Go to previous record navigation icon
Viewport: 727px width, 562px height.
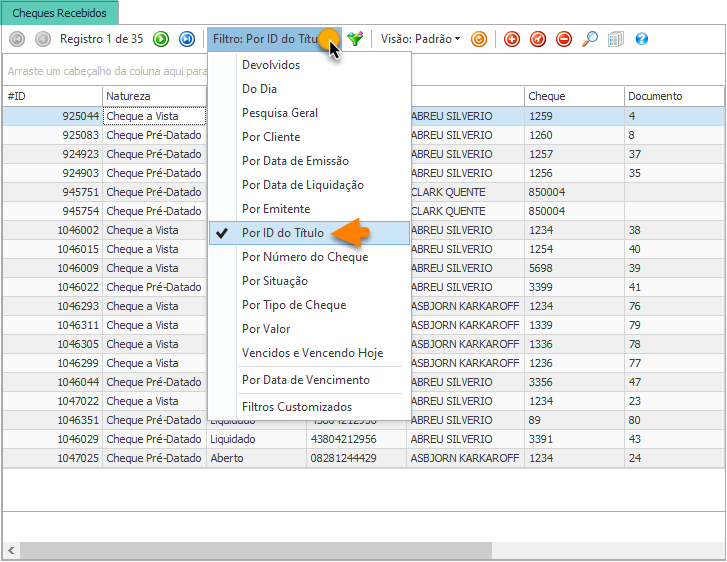click(x=43, y=39)
